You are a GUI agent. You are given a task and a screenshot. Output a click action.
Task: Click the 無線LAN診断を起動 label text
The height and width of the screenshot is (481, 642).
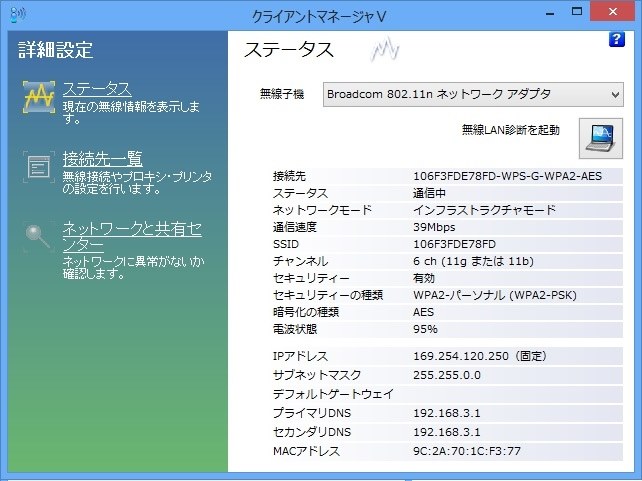tap(511, 130)
